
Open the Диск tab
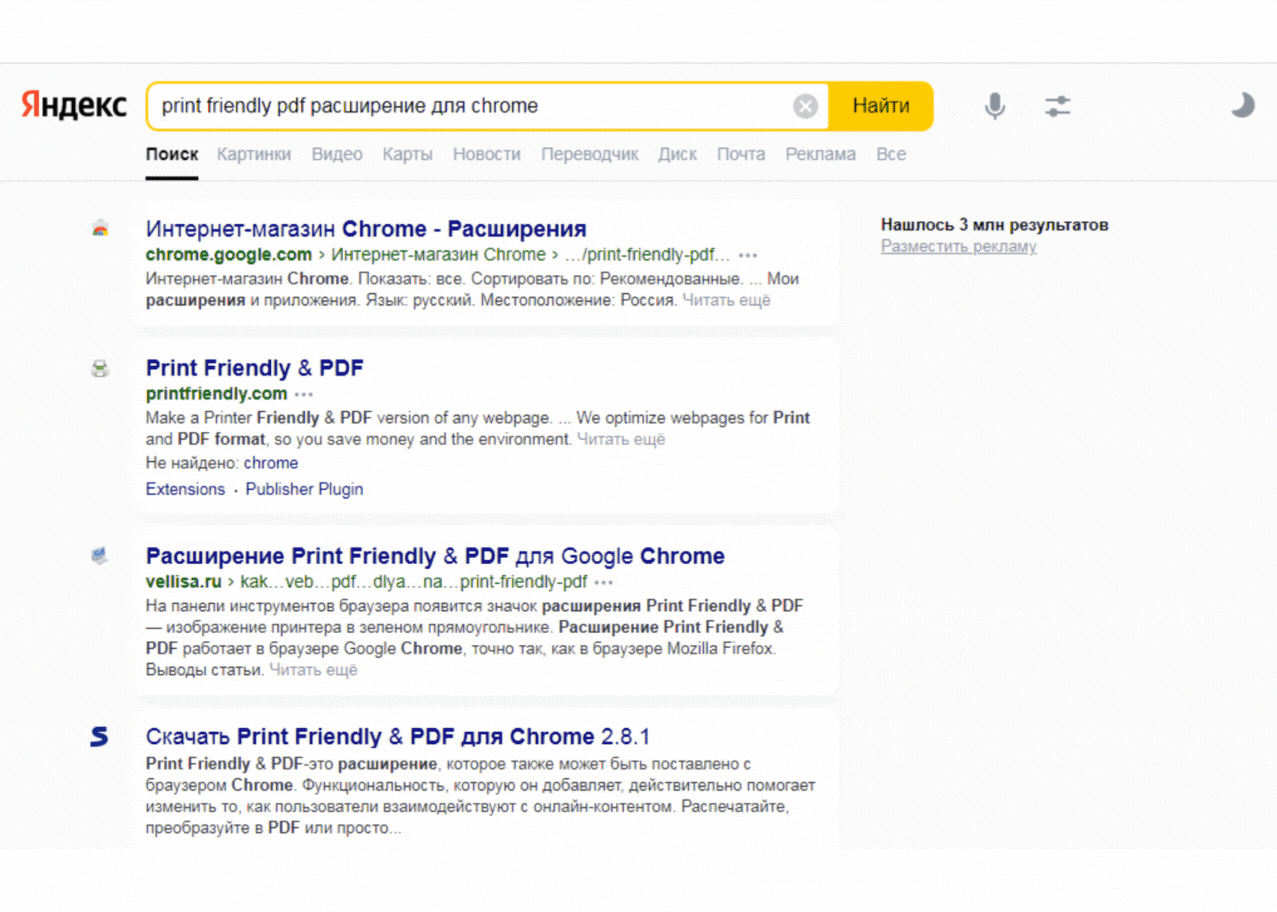[x=677, y=154]
